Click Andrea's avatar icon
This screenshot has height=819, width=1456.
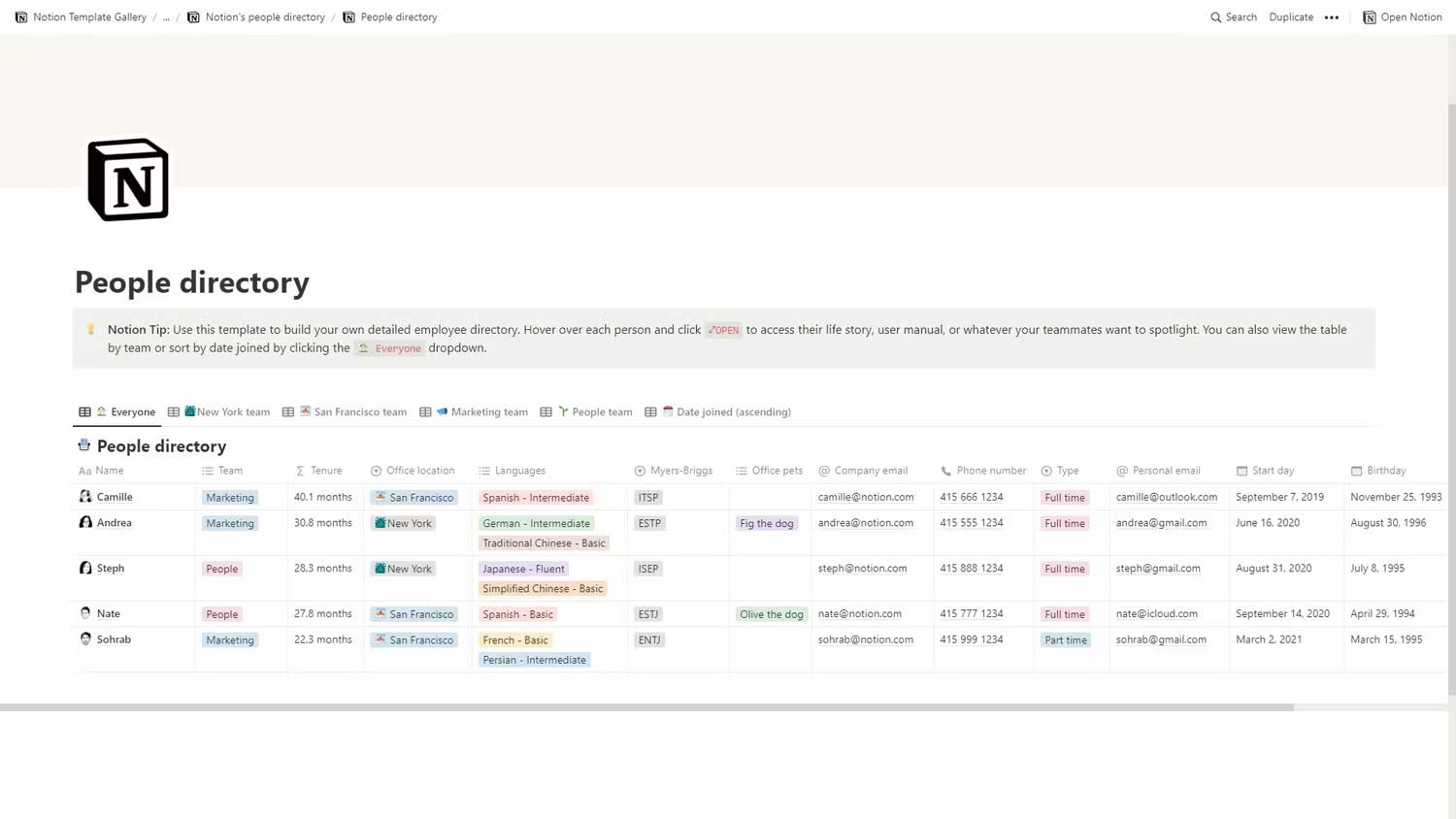(85, 522)
